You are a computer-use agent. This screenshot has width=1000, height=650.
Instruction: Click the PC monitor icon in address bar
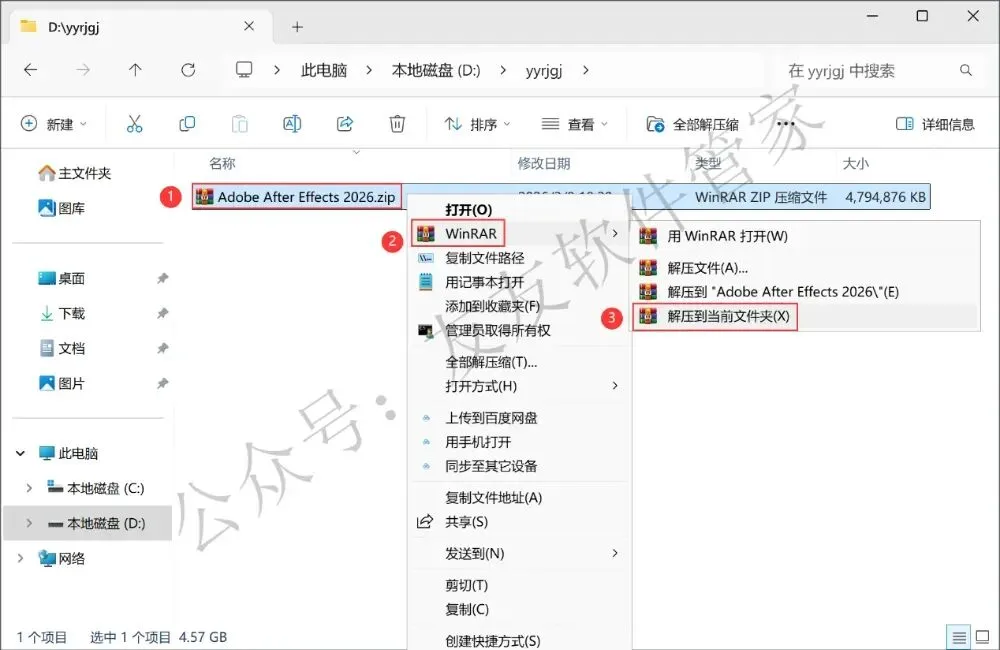[x=244, y=70]
